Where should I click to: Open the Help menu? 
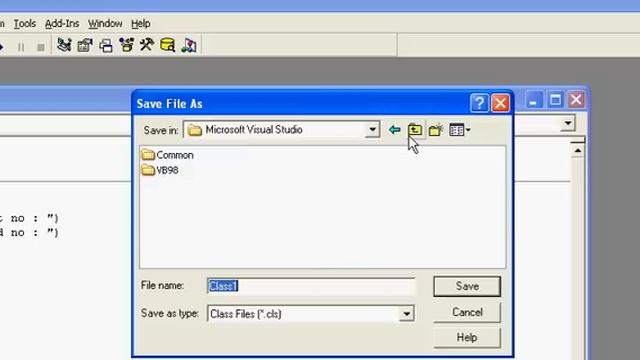pos(140,24)
